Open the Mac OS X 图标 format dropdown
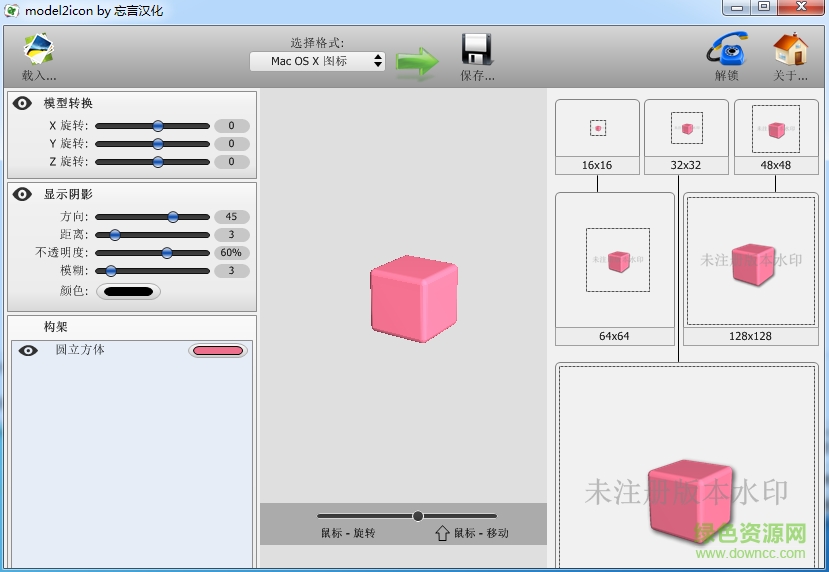This screenshot has width=829, height=572. coord(317,61)
